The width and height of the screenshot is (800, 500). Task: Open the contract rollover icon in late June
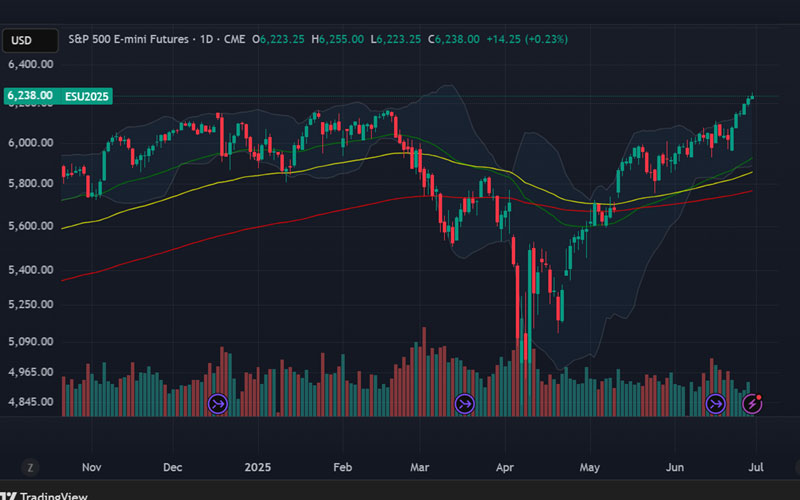pos(716,404)
